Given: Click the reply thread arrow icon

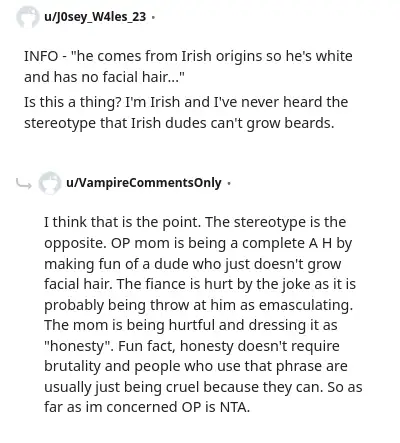Looking at the screenshot, I should tap(24, 183).
